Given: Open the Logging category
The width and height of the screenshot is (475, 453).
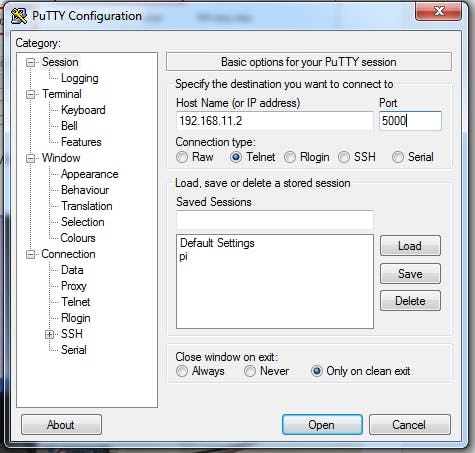Looking at the screenshot, I should tap(80, 78).
